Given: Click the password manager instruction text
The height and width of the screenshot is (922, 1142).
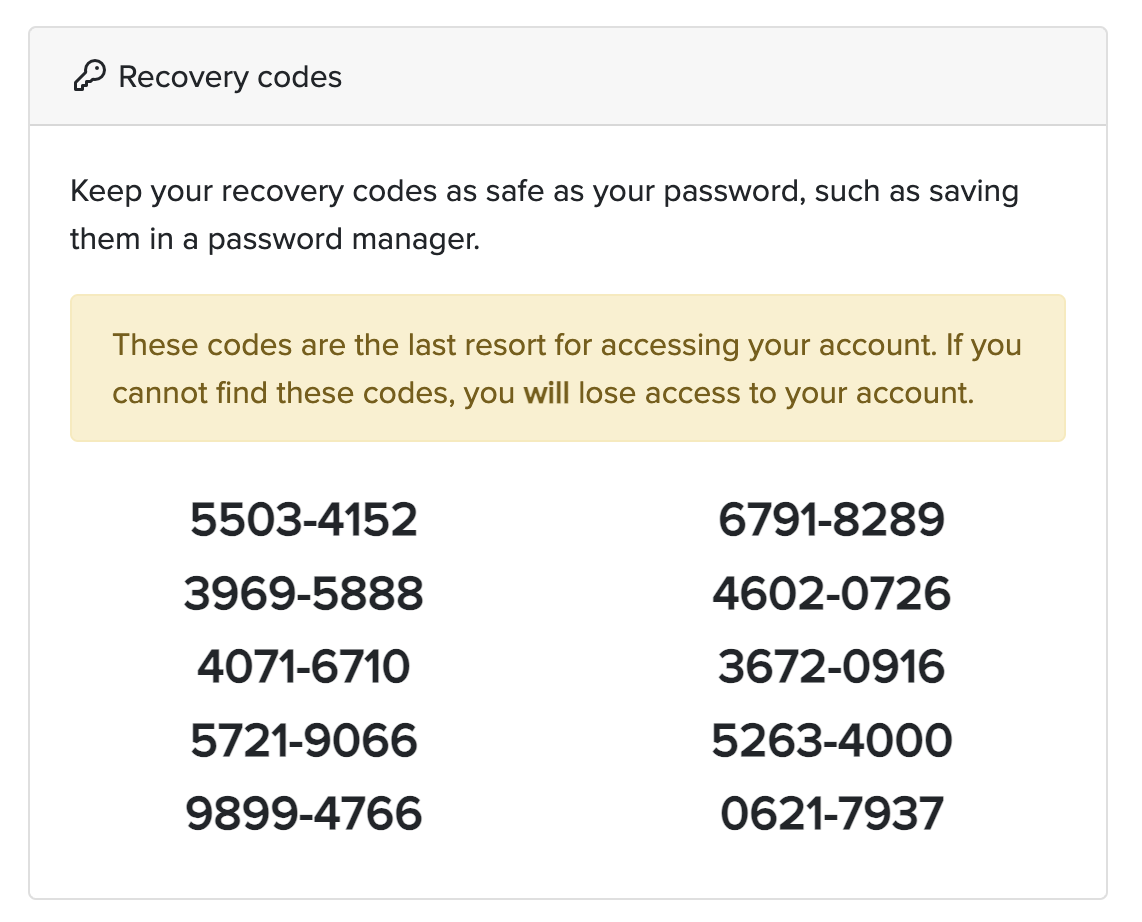Looking at the screenshot, I should tap(544, 214).
